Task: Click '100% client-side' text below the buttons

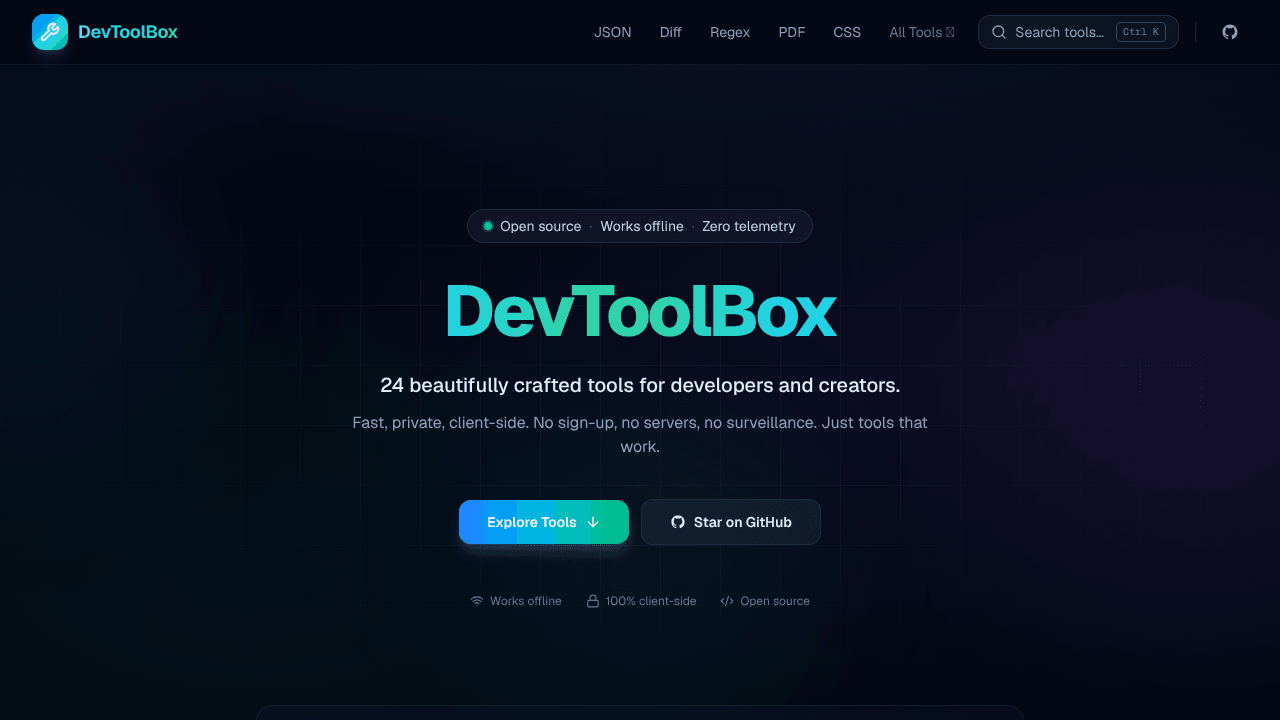Action: (651, 601)
